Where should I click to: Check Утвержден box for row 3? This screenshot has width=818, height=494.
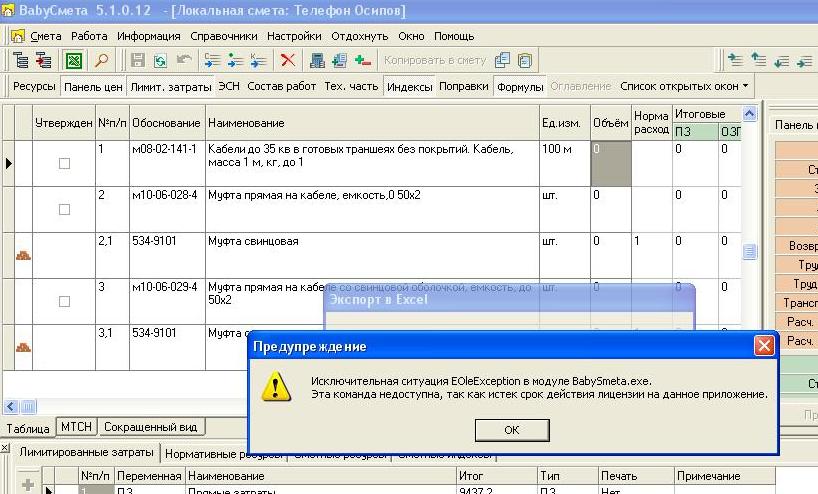tap(64, 301)
